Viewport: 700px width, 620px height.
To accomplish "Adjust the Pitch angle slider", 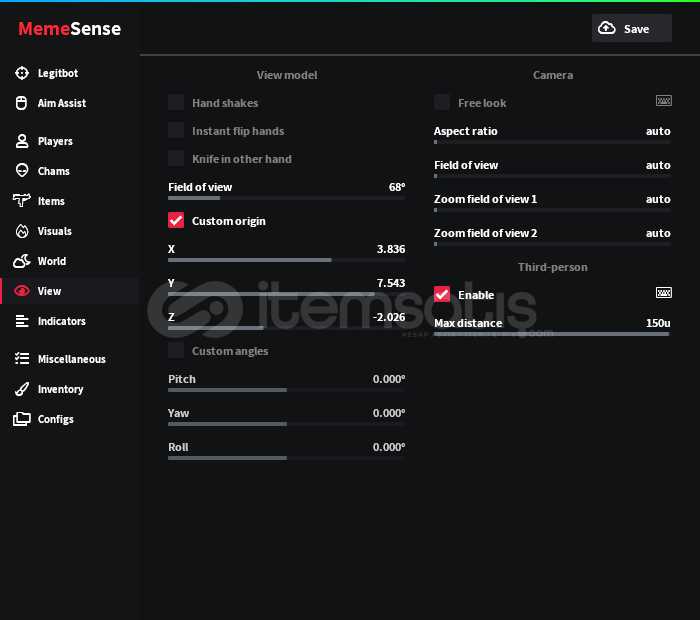I will [287, 390].
